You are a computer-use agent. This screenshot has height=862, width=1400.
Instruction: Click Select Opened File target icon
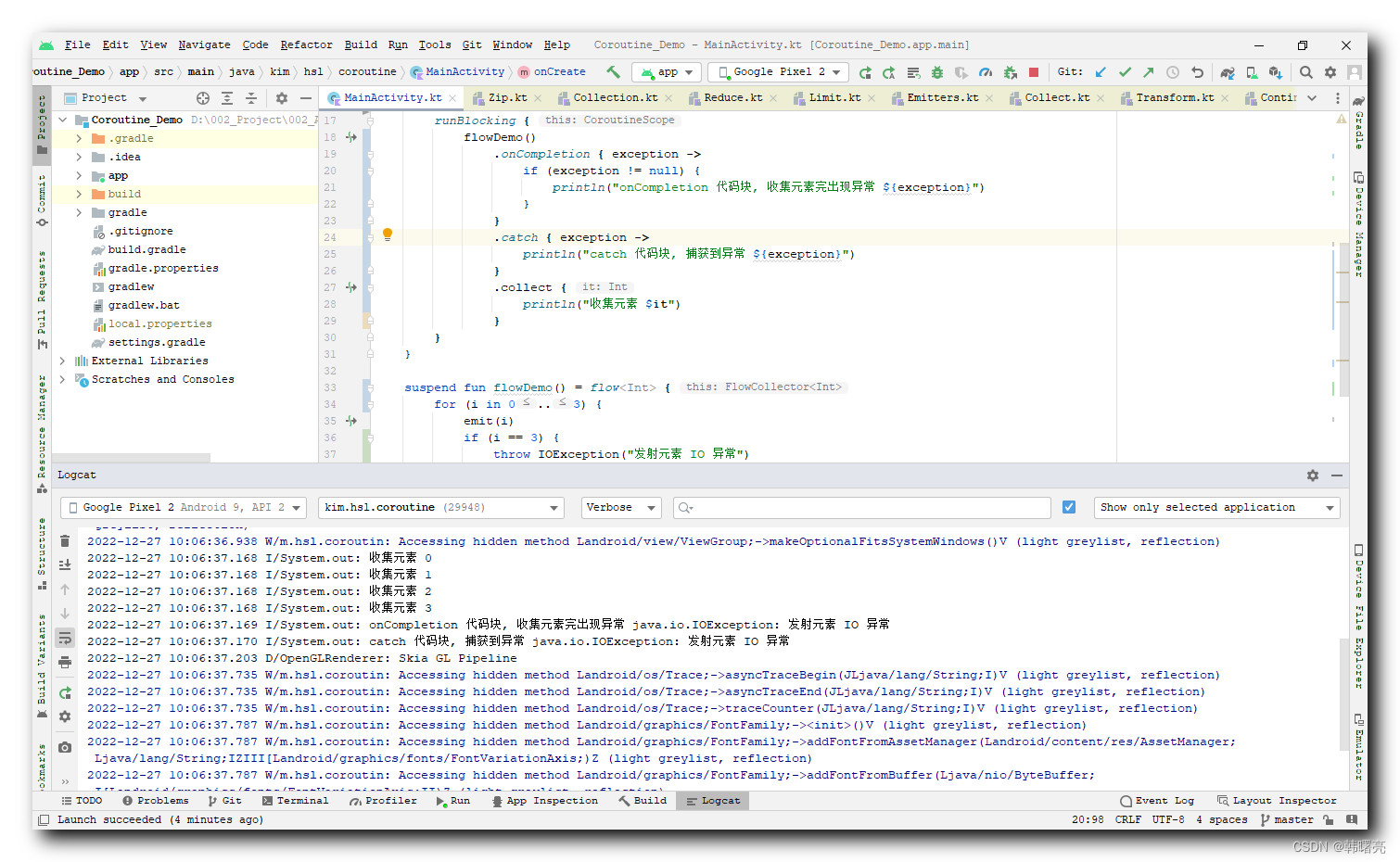tap(203, 98)
